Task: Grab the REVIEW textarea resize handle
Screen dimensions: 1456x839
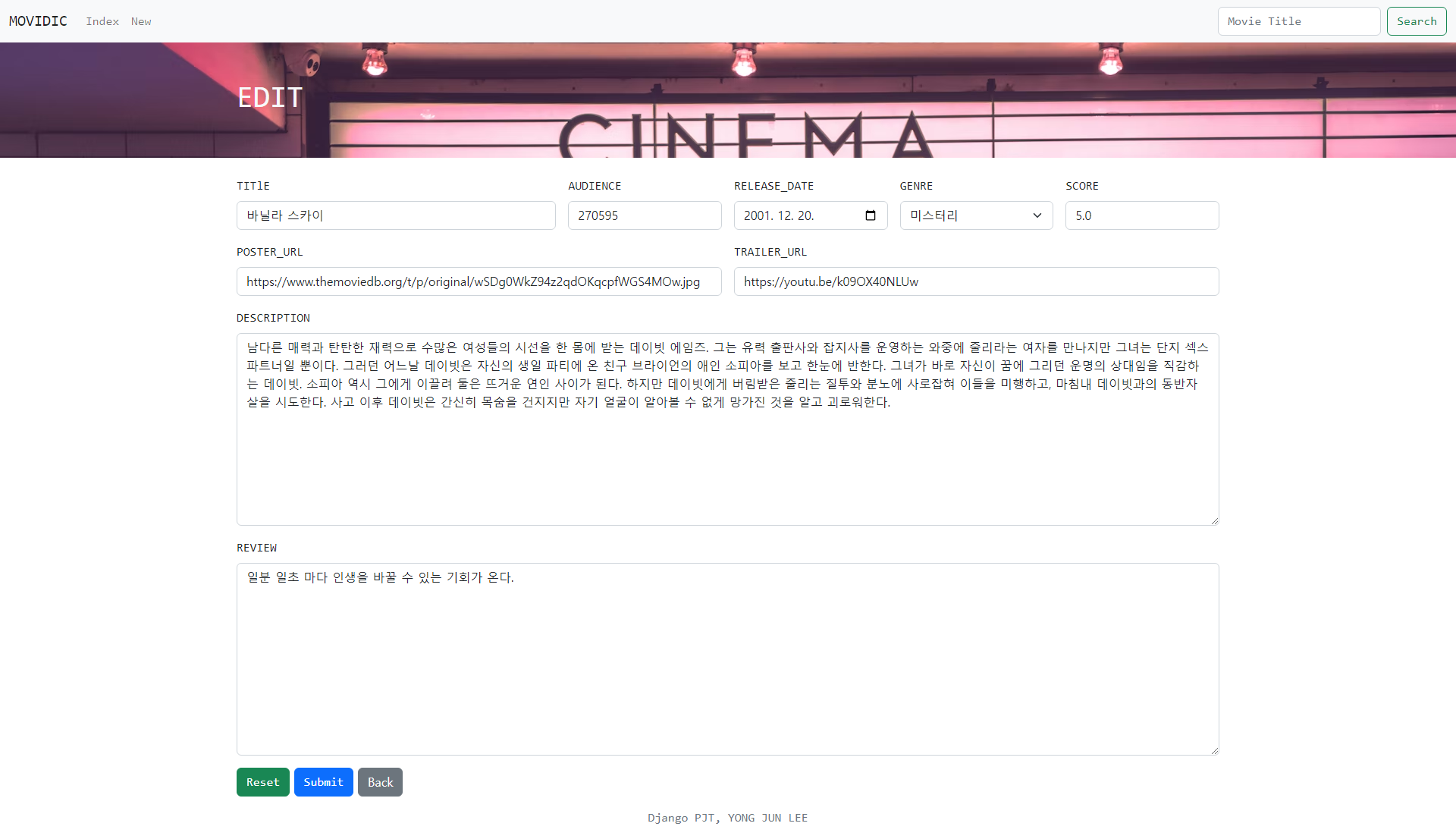Action: coord(1215,751)
